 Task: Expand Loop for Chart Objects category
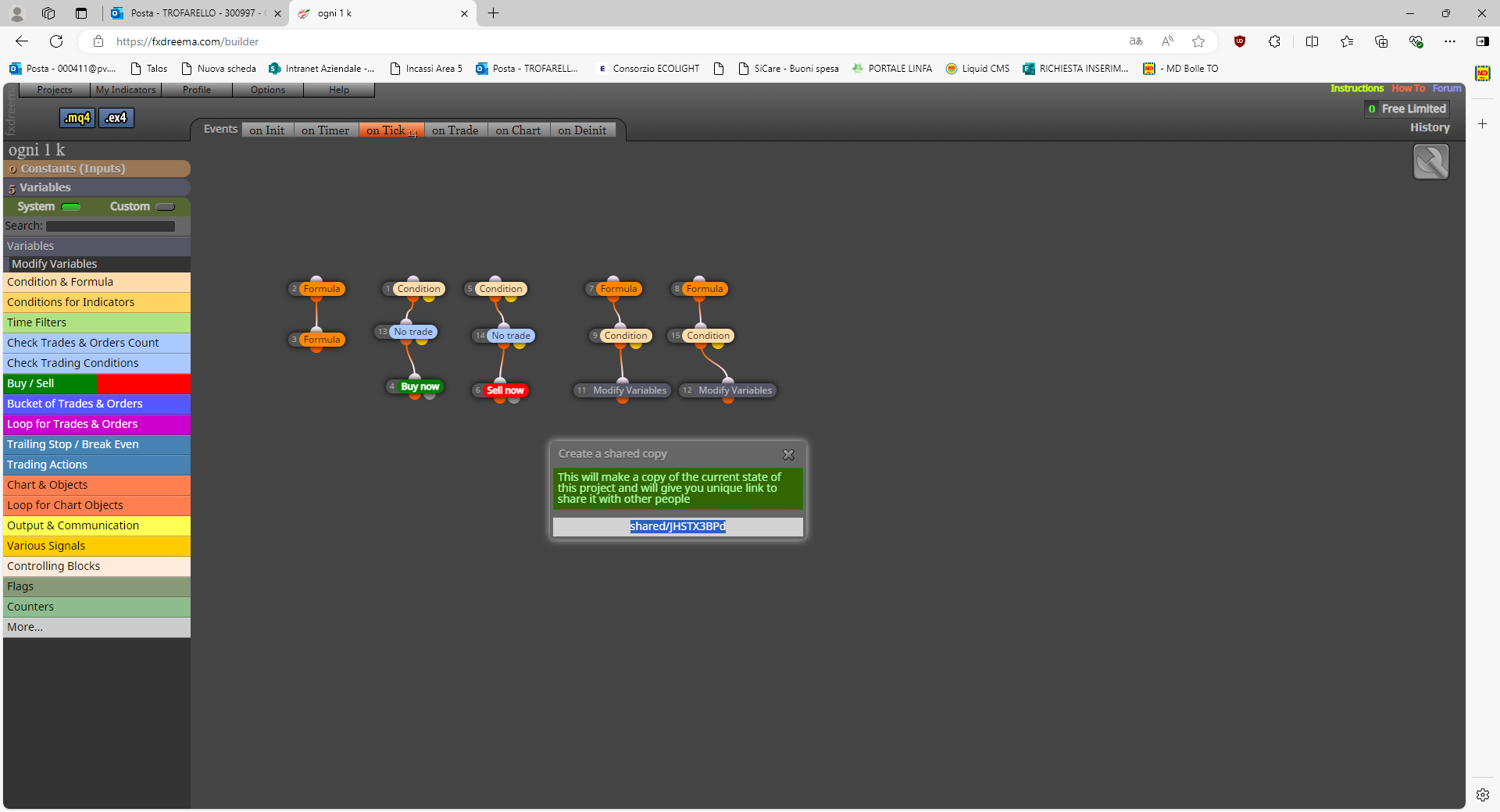[97, 505]
